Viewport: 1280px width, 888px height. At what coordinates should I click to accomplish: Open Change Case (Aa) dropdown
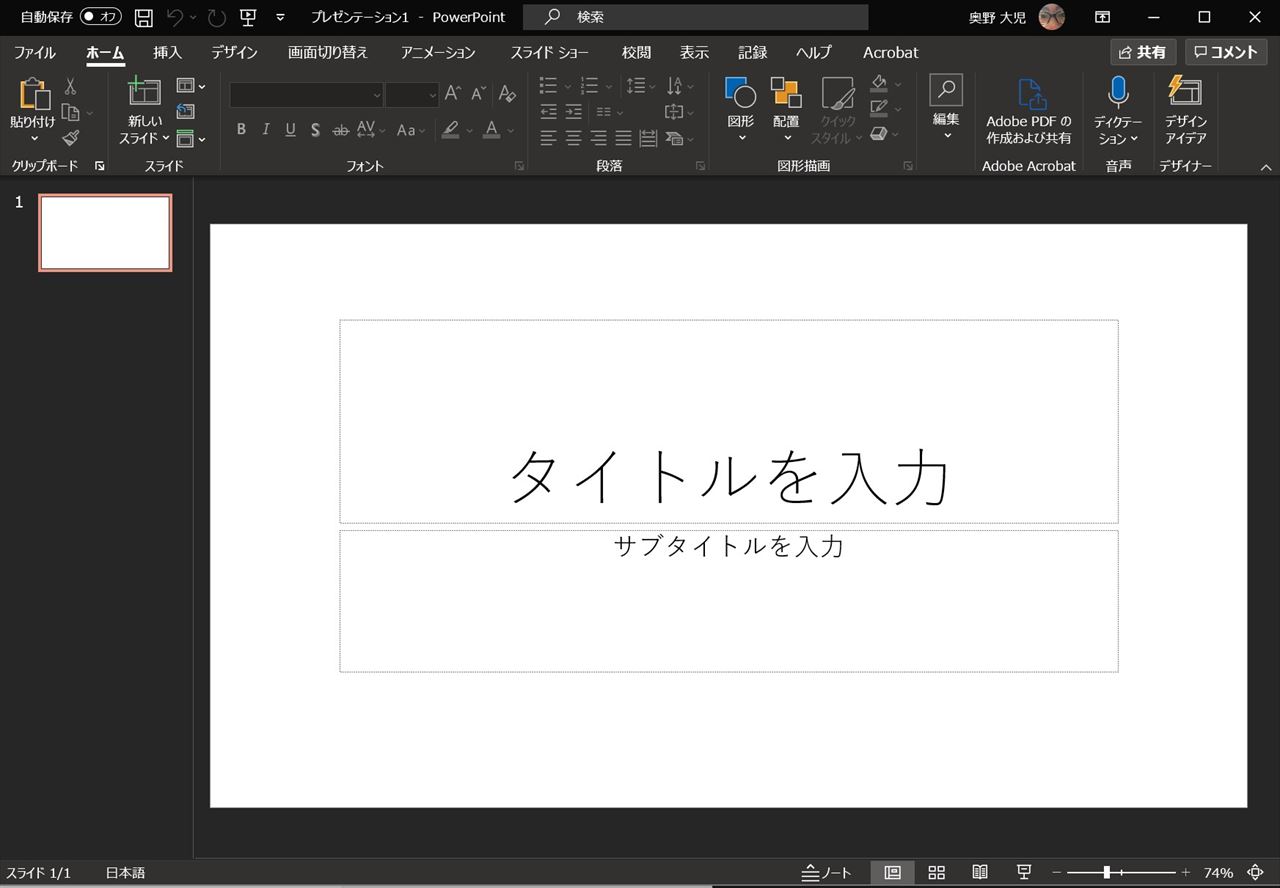point(410,130)
